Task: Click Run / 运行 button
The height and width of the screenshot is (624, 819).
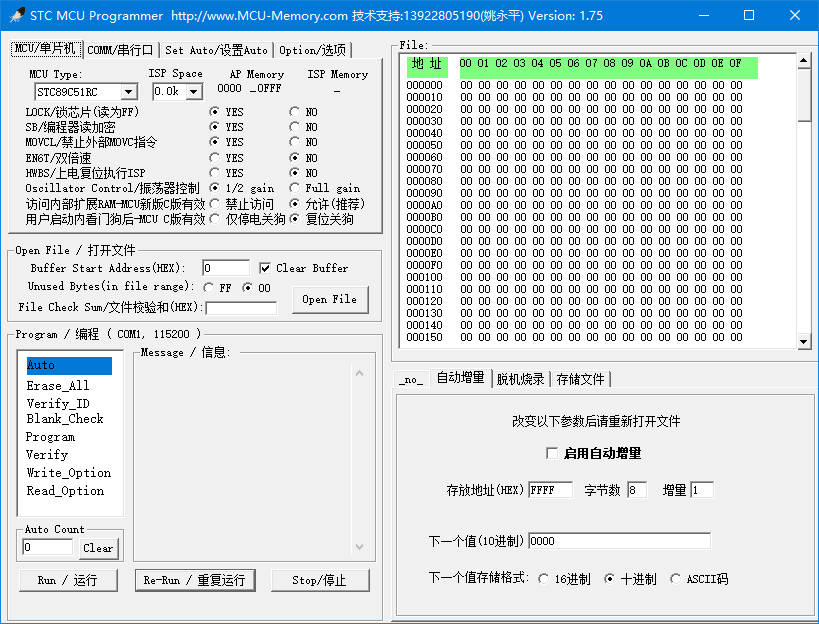Action: point(68,580)
